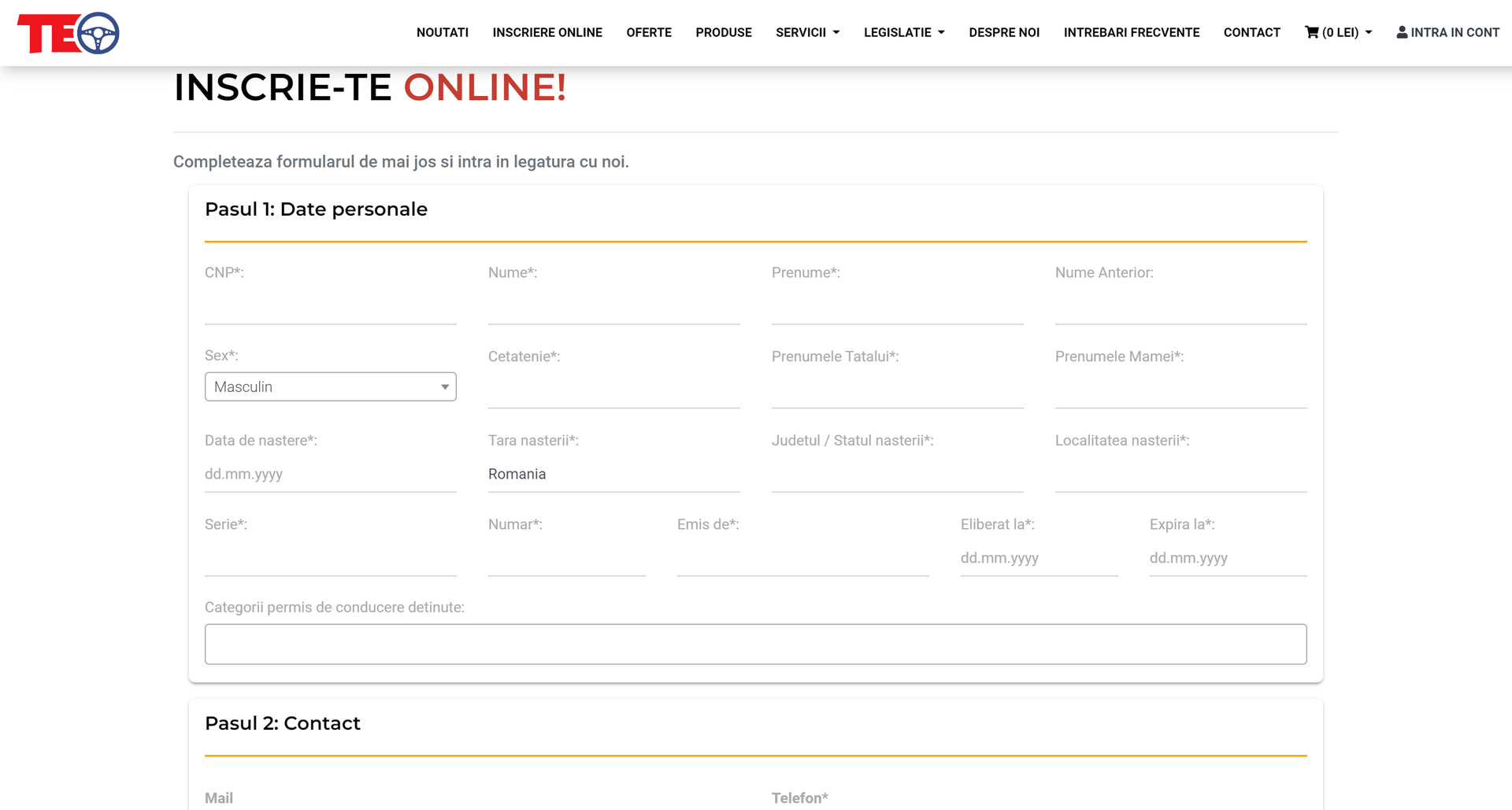Click the Contact navigation link
Viewport: 1512px width, 810px height.
point(1251,32)
